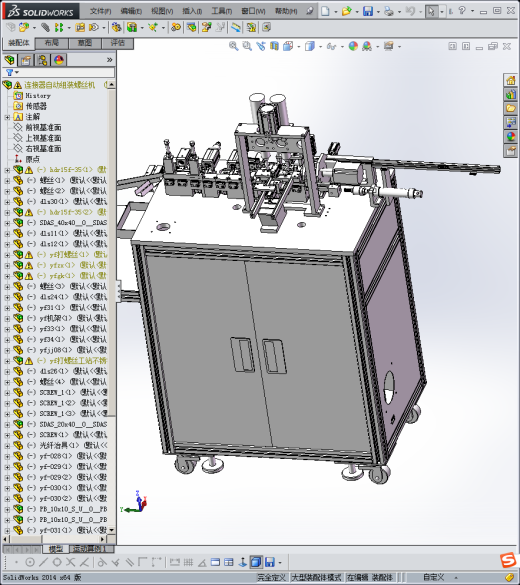Open the Section View tool icon
The image size is (520, 585).
(x=275, y=46)
